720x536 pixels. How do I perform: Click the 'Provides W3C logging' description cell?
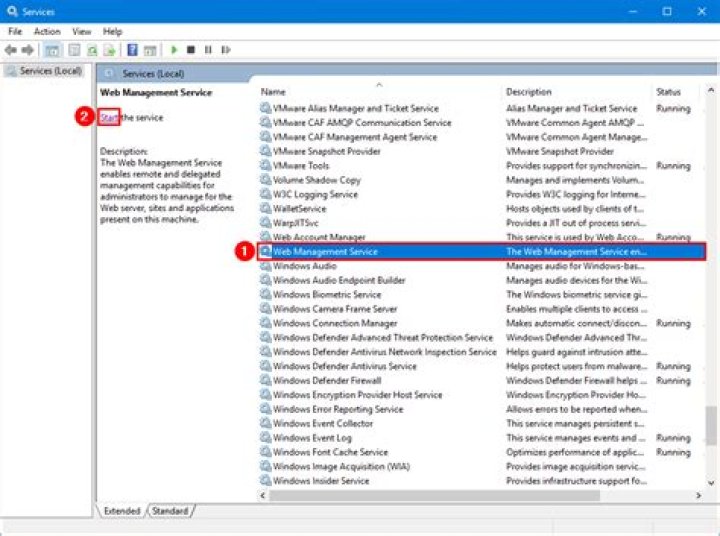pyautogui.click(x=576, y=194)
